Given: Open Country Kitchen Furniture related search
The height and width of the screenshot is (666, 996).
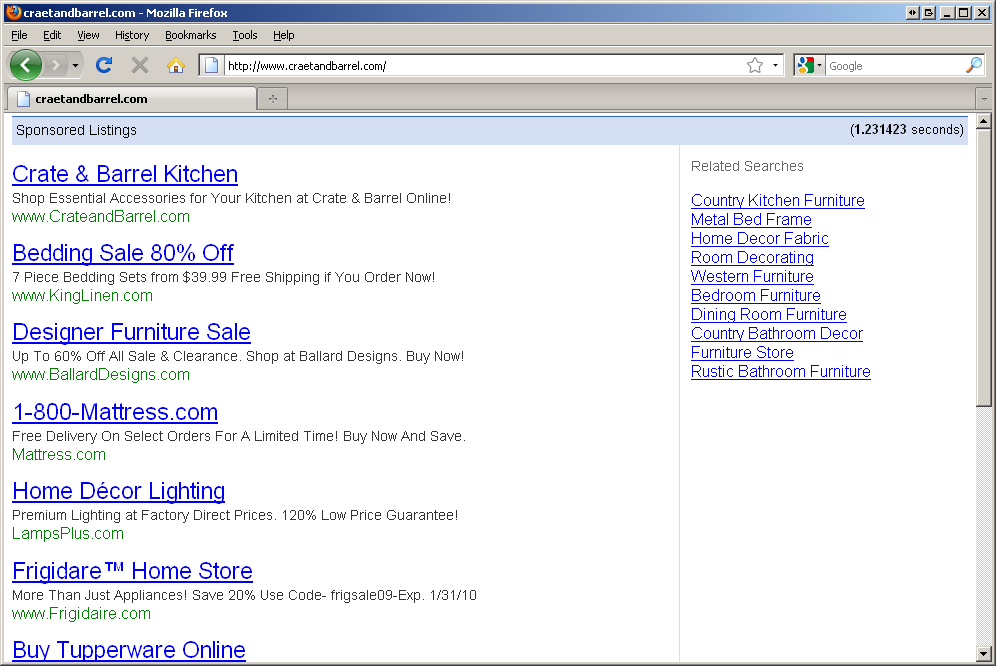Looking at the screenshot, I should (777, 201).
